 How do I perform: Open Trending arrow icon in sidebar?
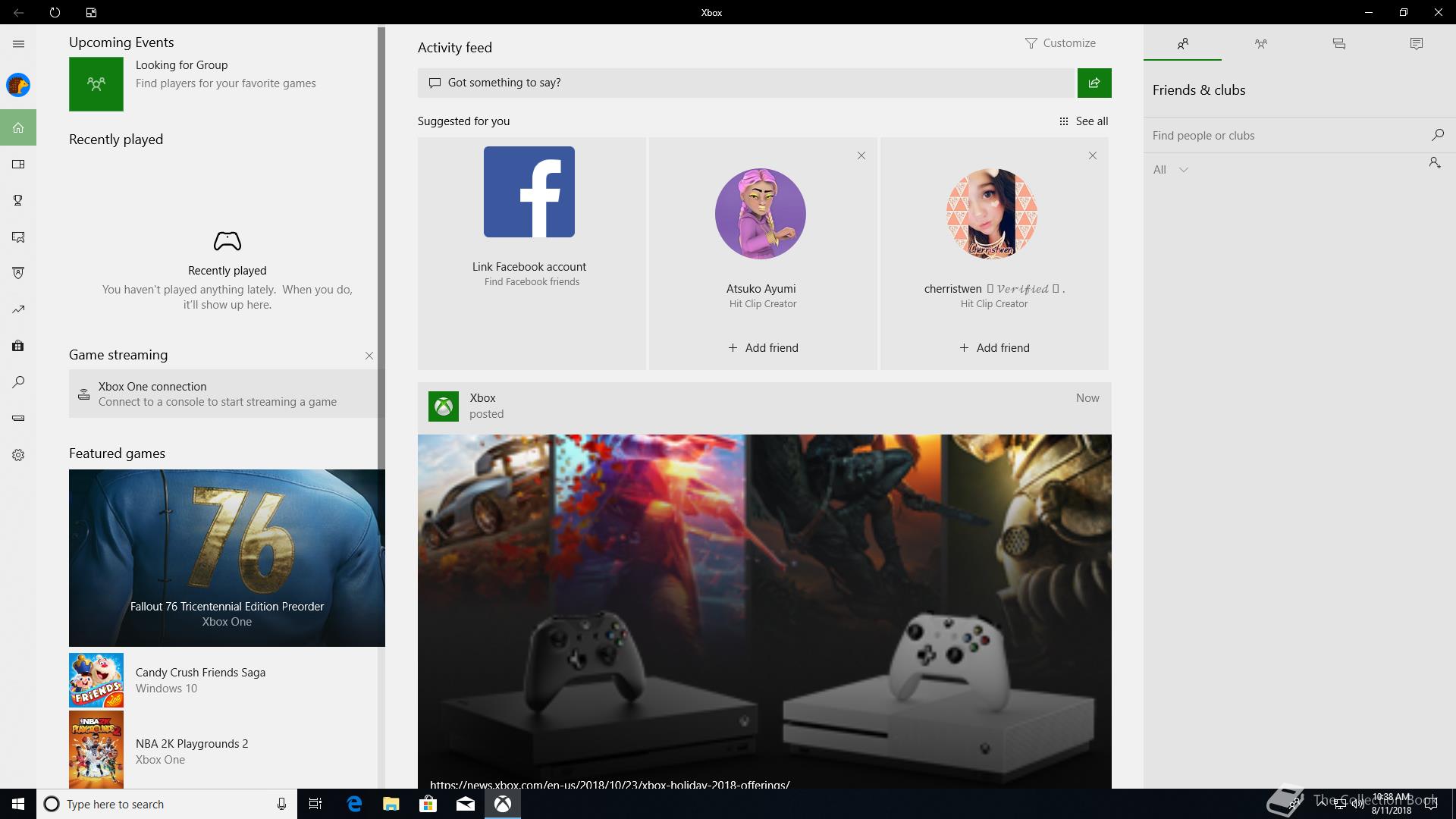18,309
